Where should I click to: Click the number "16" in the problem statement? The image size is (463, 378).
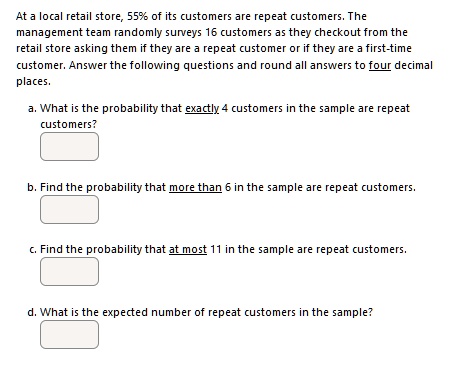(x=211, y=32)
